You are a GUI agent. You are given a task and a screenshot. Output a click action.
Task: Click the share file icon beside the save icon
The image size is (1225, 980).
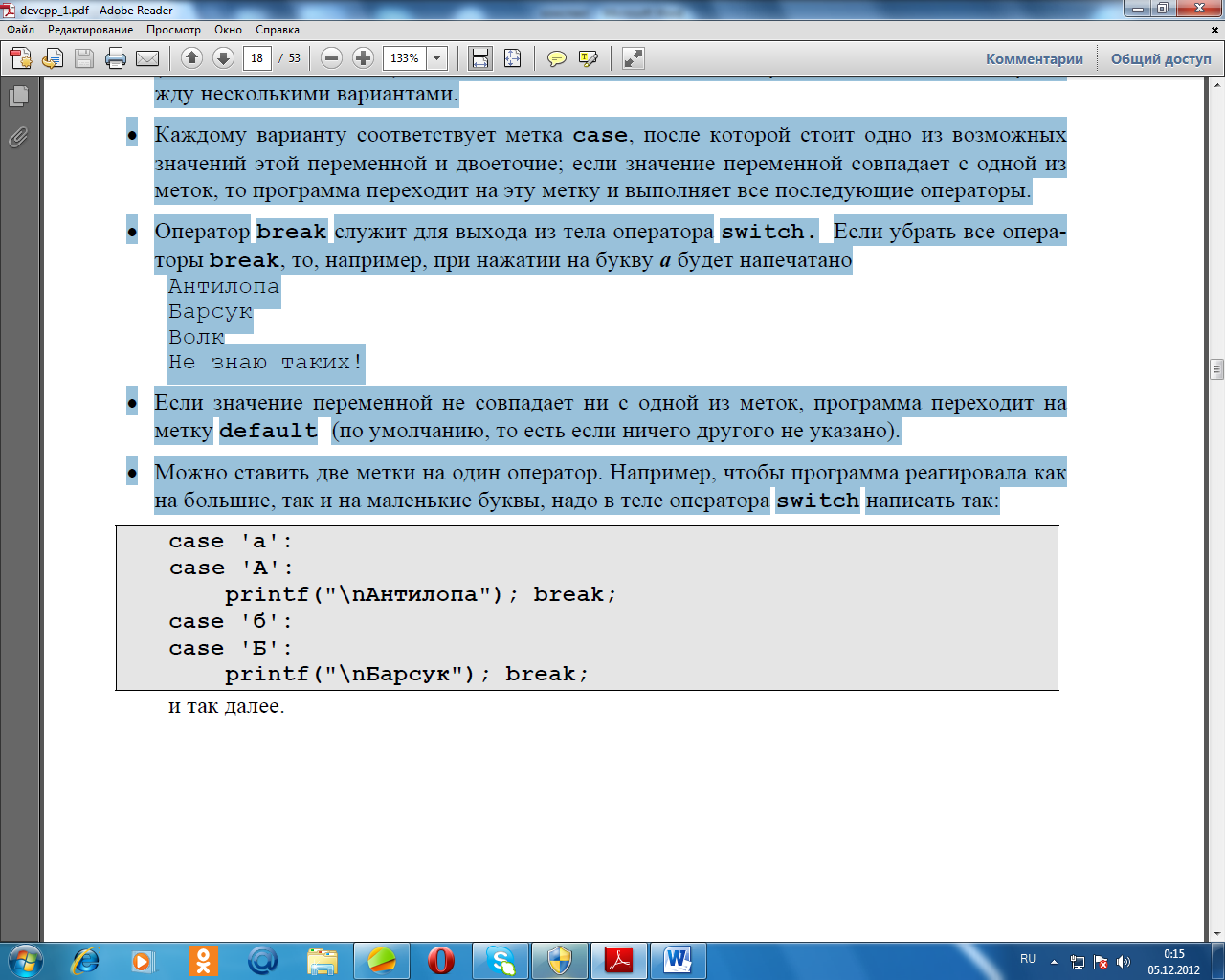(x=53, y=58)
